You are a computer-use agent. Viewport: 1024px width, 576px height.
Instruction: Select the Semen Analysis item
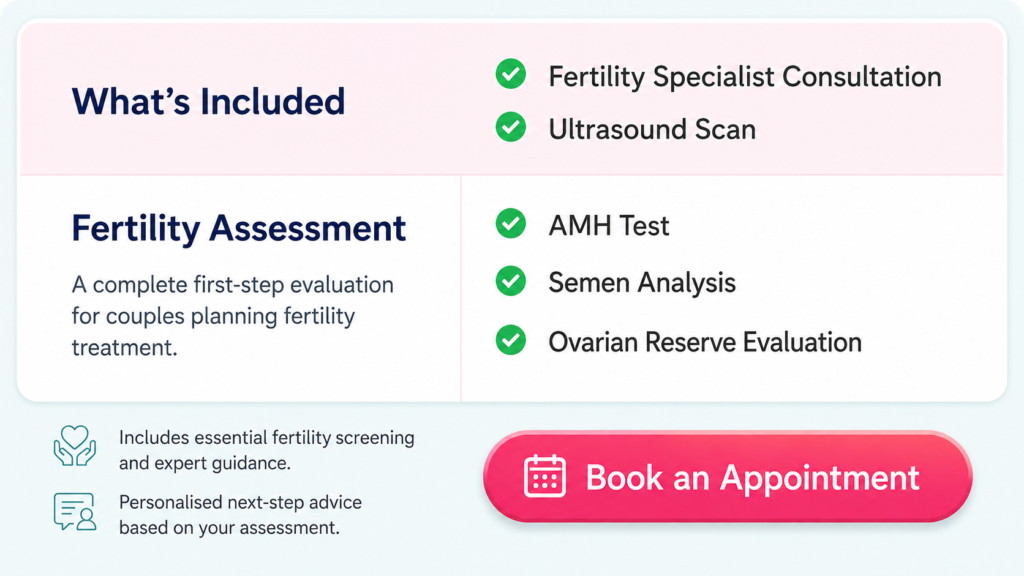click(641, 283)
